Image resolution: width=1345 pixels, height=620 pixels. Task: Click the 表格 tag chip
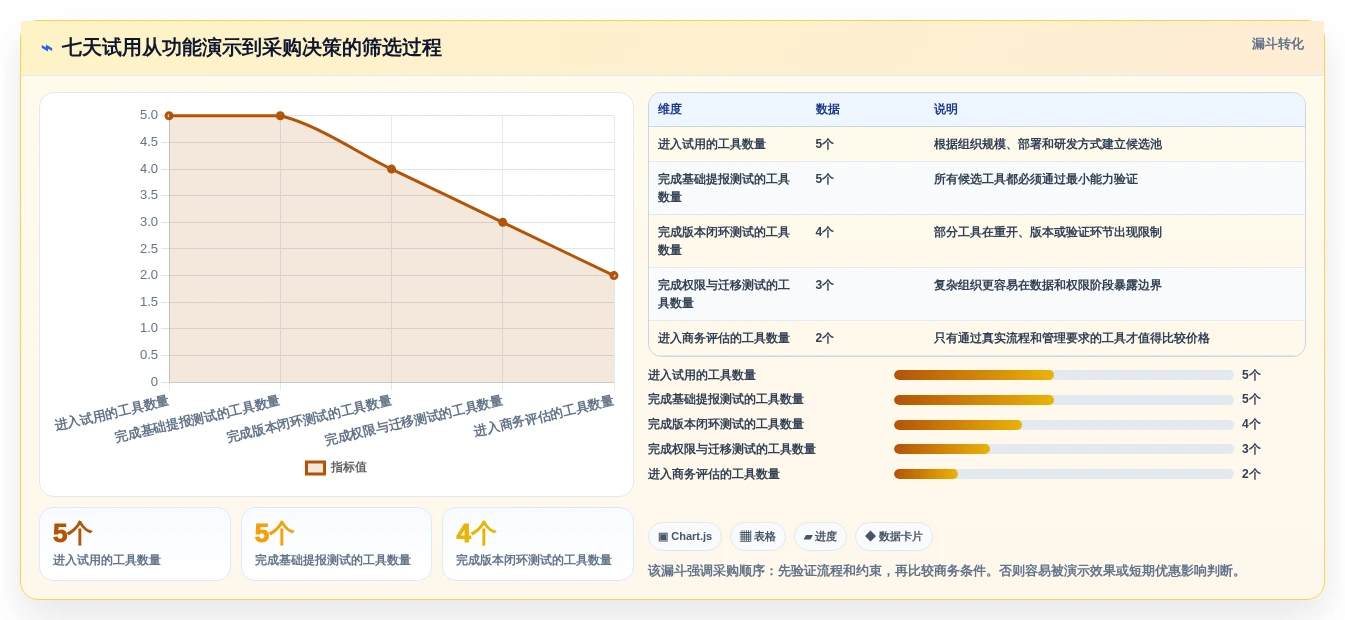758,537
